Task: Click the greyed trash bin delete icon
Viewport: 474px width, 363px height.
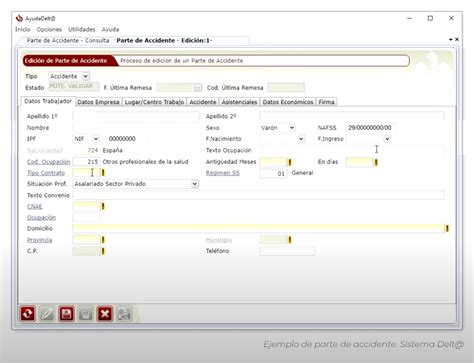Action: tap(86, 314)
